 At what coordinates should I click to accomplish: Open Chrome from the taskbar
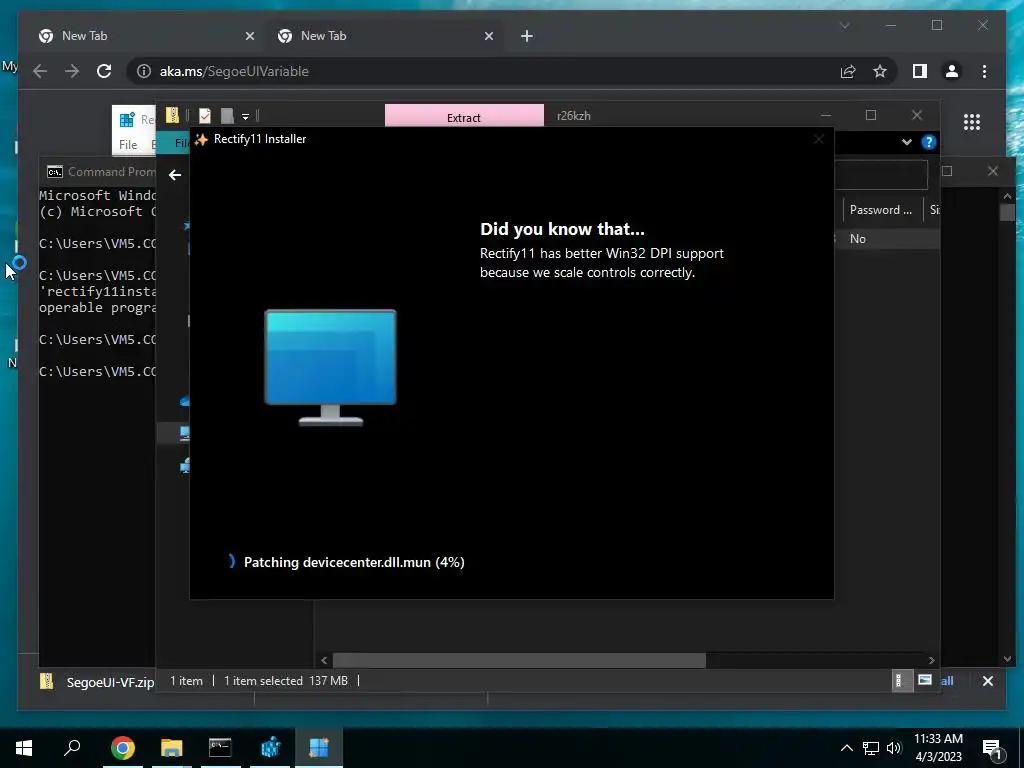click(x=122, y=747)
